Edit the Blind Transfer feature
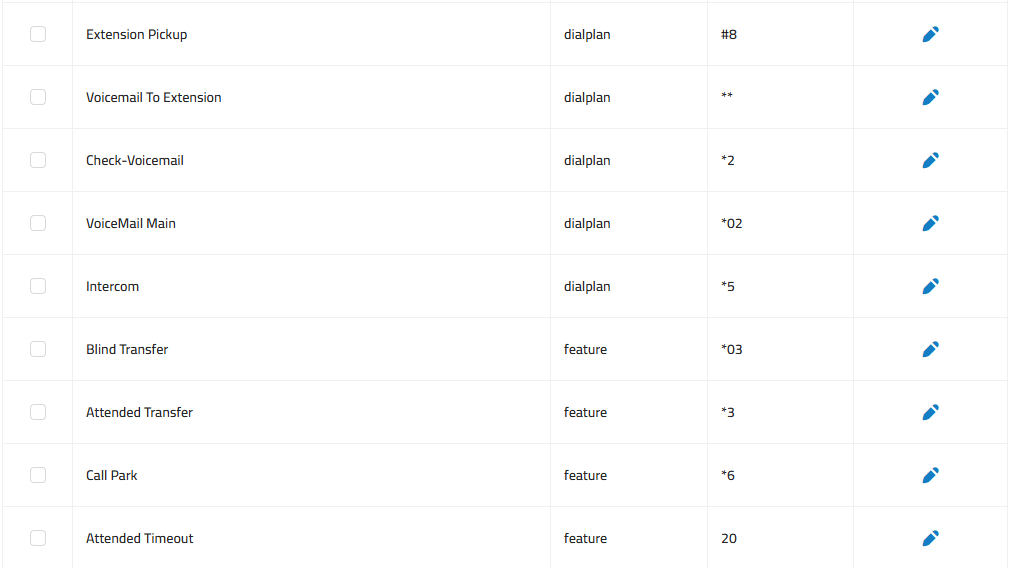1014x568 pixels. 930,349
